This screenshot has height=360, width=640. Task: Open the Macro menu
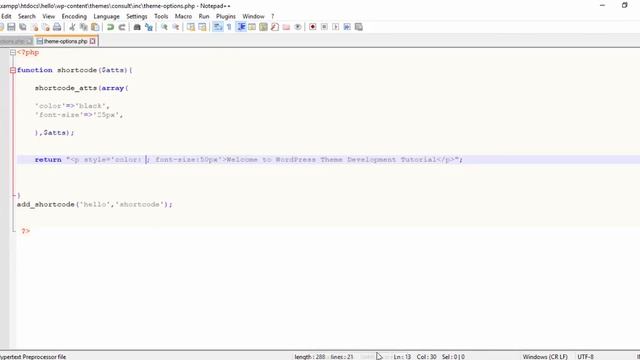tap(183, 16)
